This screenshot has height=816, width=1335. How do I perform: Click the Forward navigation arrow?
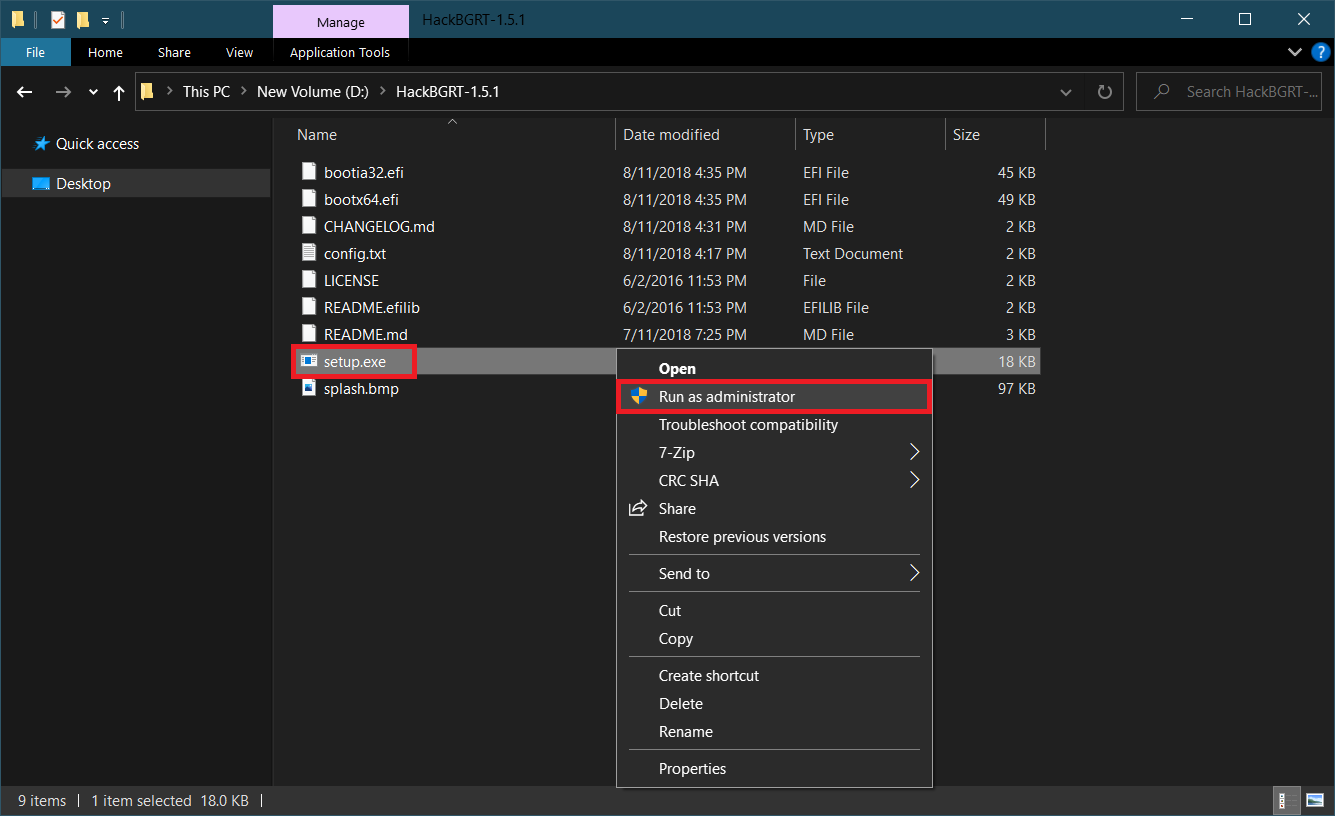[x=63, y=92]
